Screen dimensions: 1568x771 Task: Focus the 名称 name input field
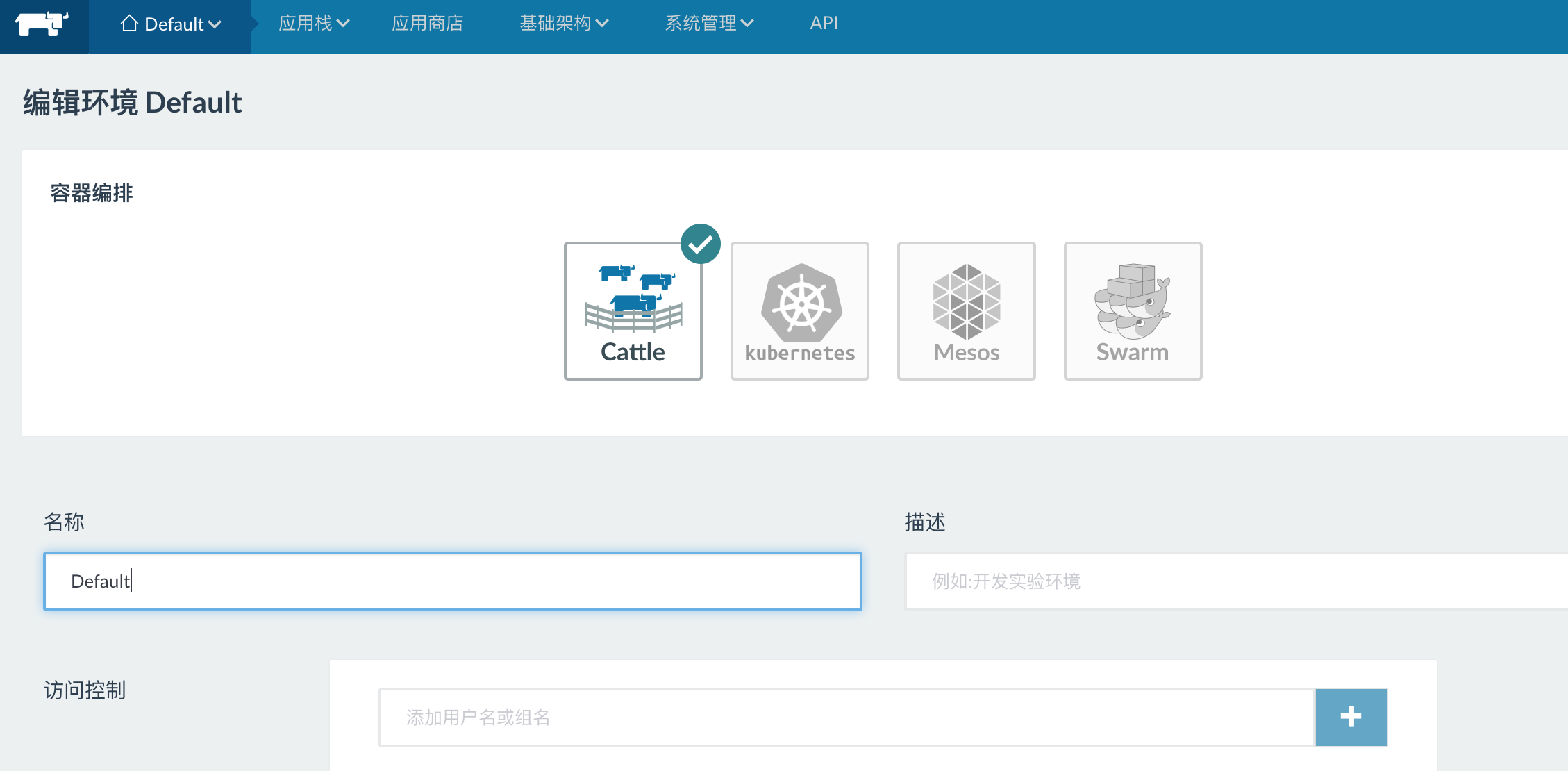(453, 581)
